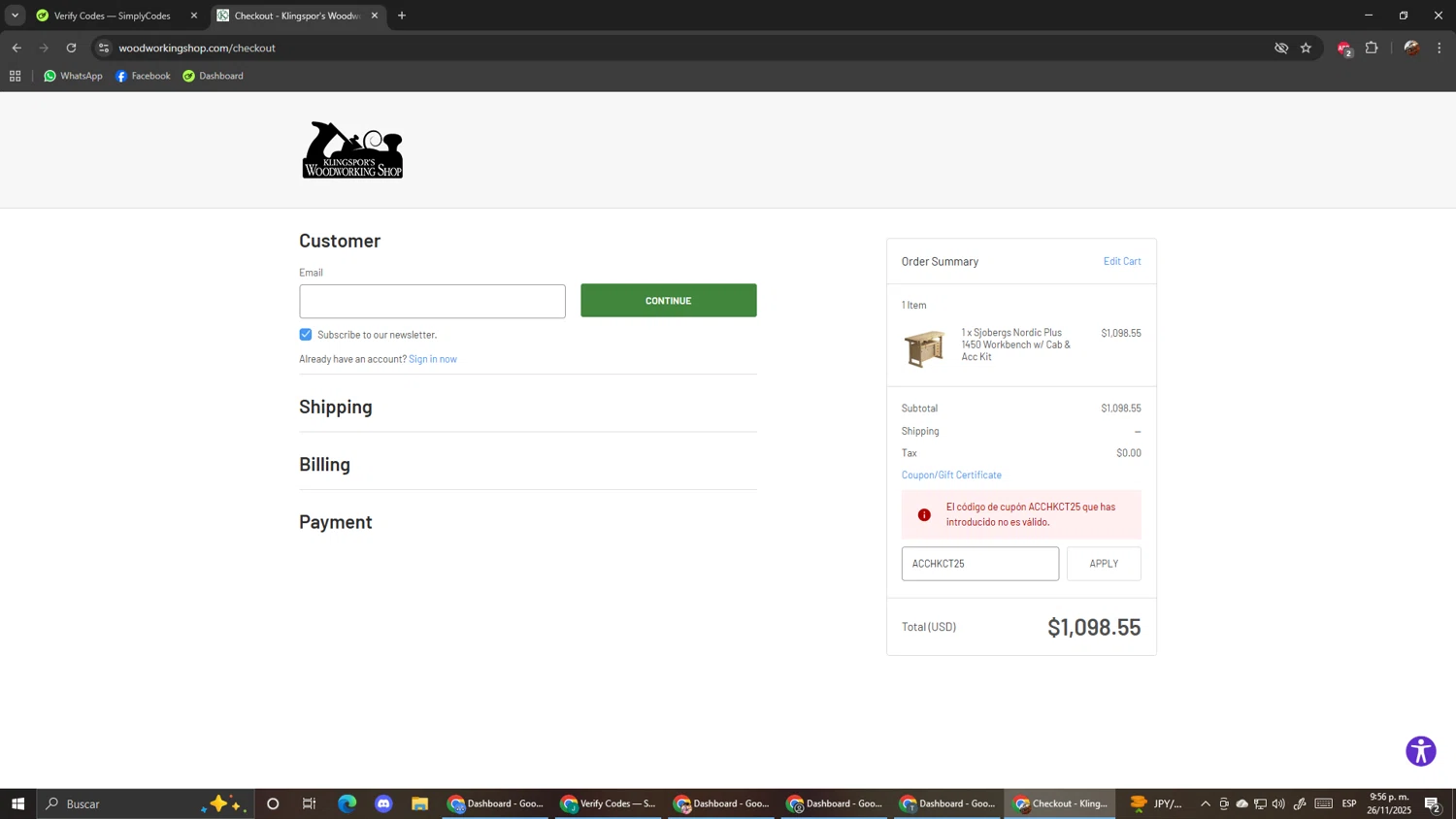Reload the checkout page

point(71,48)
